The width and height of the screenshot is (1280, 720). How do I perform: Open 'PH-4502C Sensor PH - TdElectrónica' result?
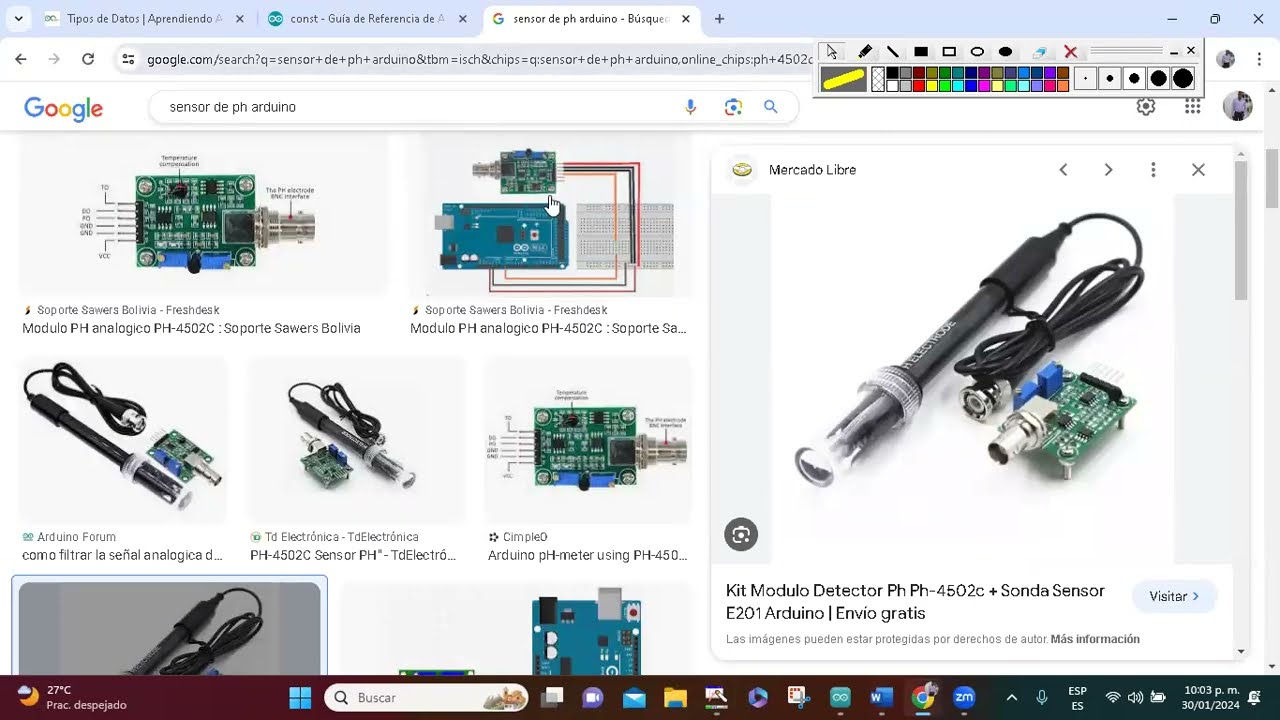click(353, 555)
